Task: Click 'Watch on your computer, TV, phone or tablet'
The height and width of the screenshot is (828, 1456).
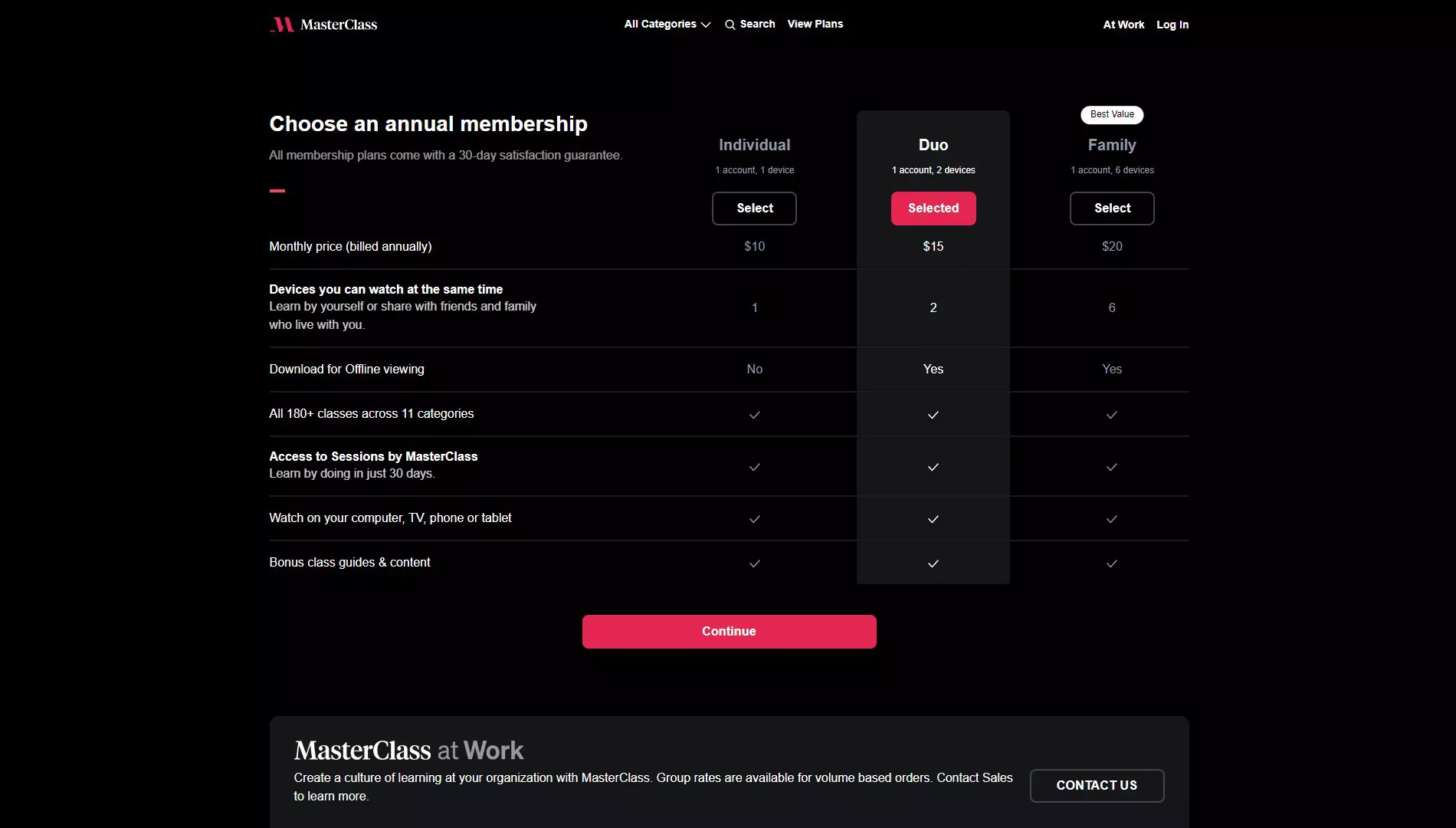Action: click(x=390, y=517)
